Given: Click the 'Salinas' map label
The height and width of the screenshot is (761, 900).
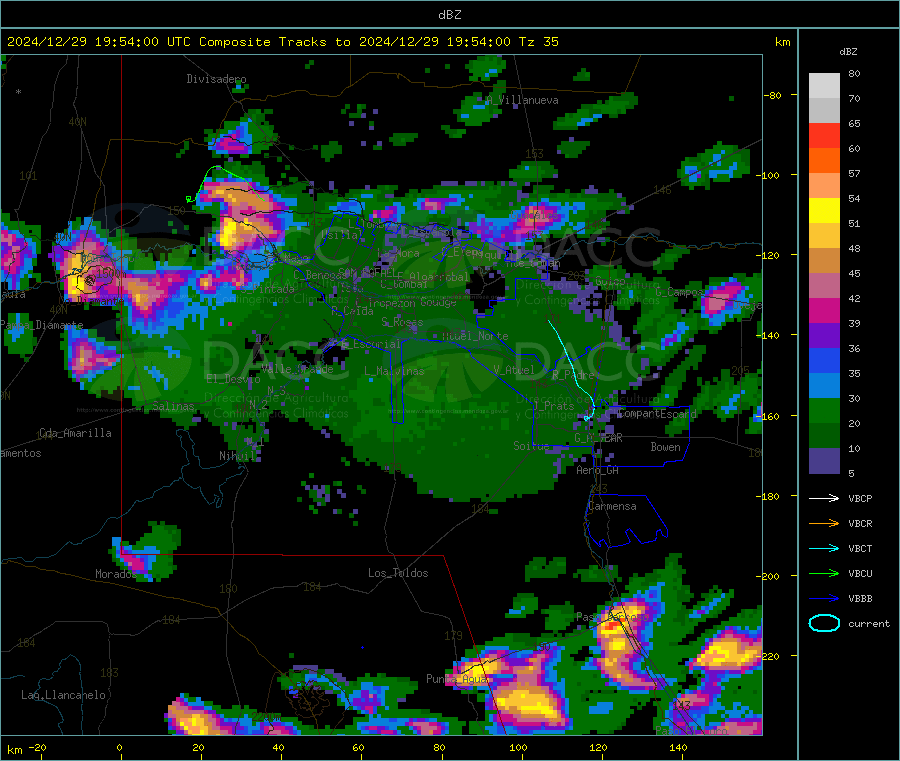Looking at the screenshot, I should pos(173,406).
